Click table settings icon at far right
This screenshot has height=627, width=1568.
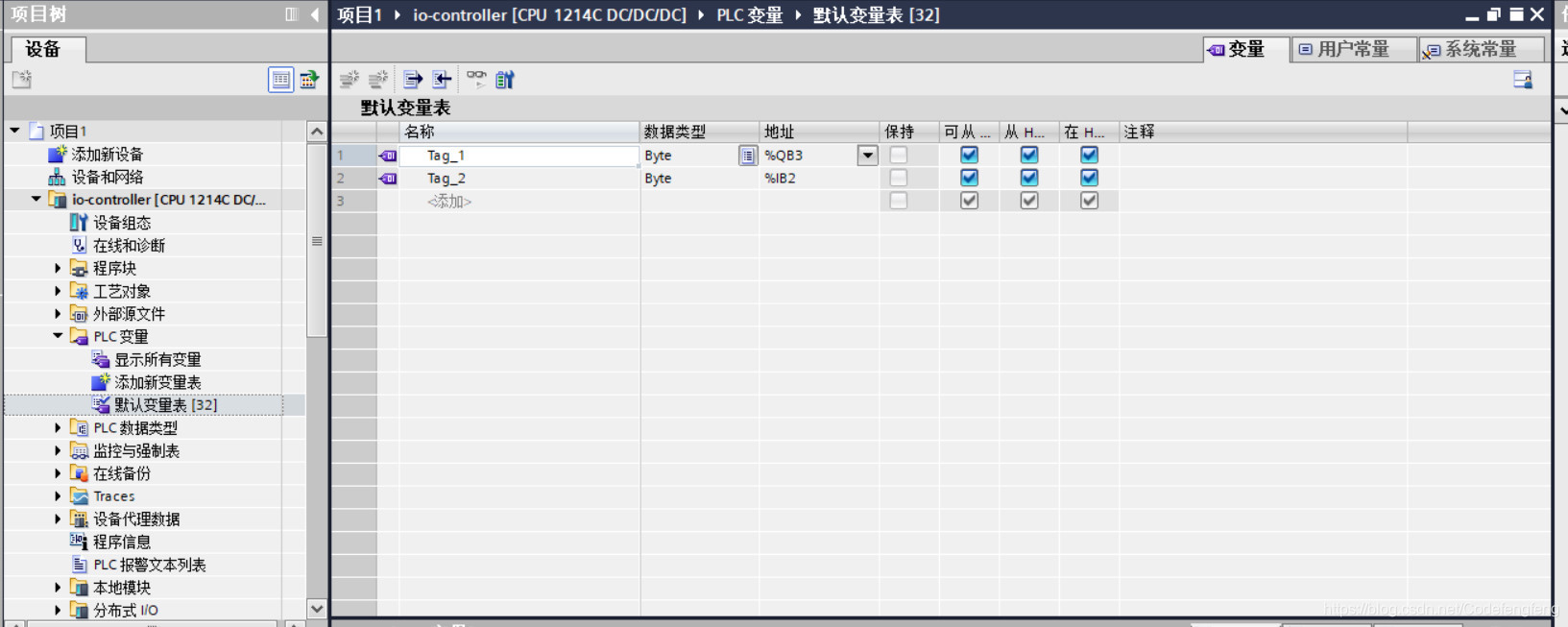coord(1523,80)
